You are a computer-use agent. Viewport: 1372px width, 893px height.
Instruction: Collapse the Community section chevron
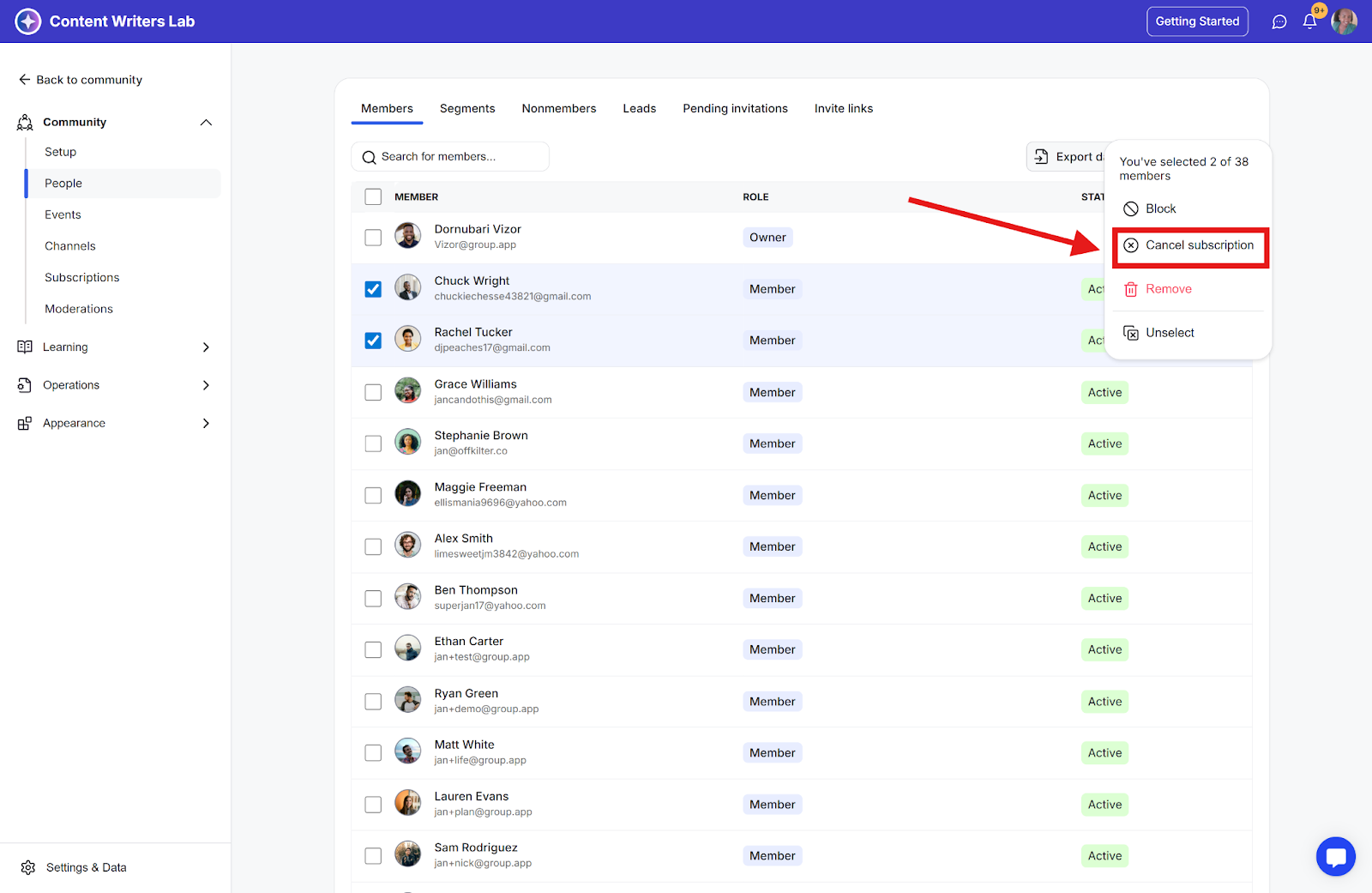[x=206, y=123]
